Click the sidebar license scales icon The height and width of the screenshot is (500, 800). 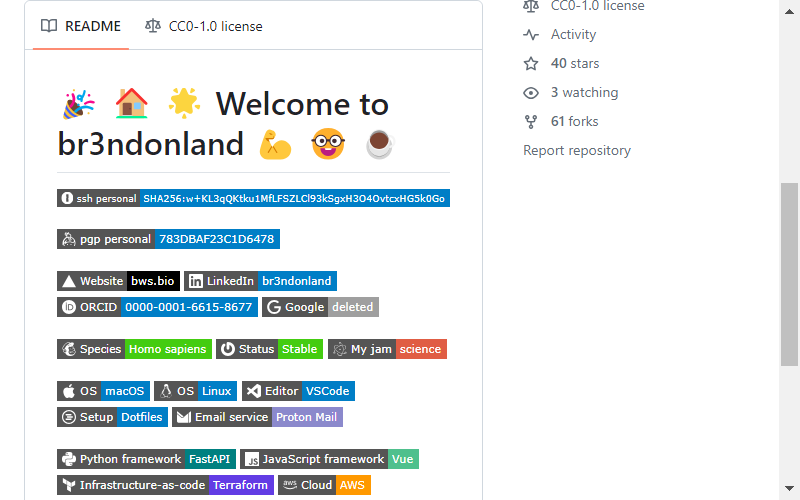click(x=531, y=6)
